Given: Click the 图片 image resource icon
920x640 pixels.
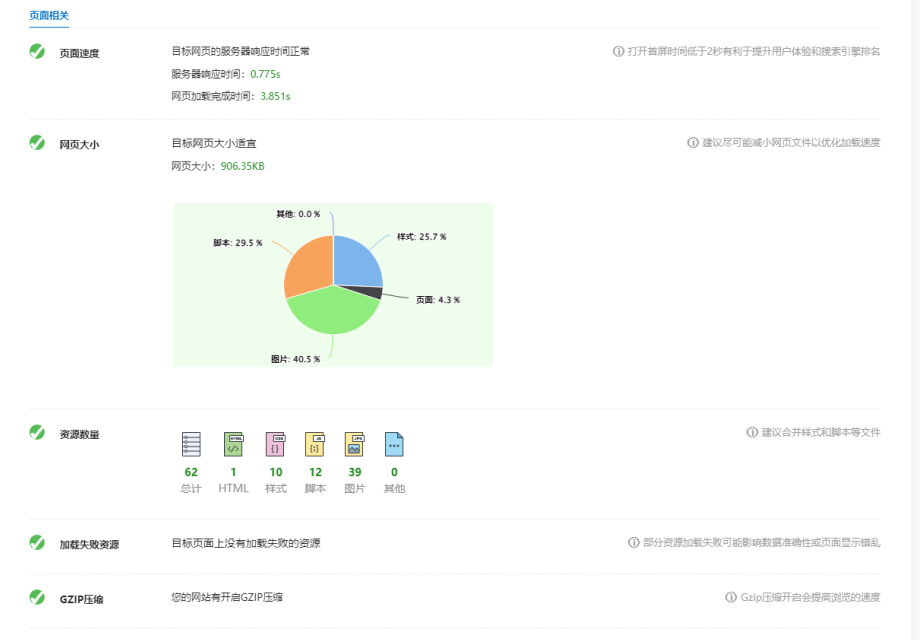Looking at the screenshot, I should (x=355, y=444).
